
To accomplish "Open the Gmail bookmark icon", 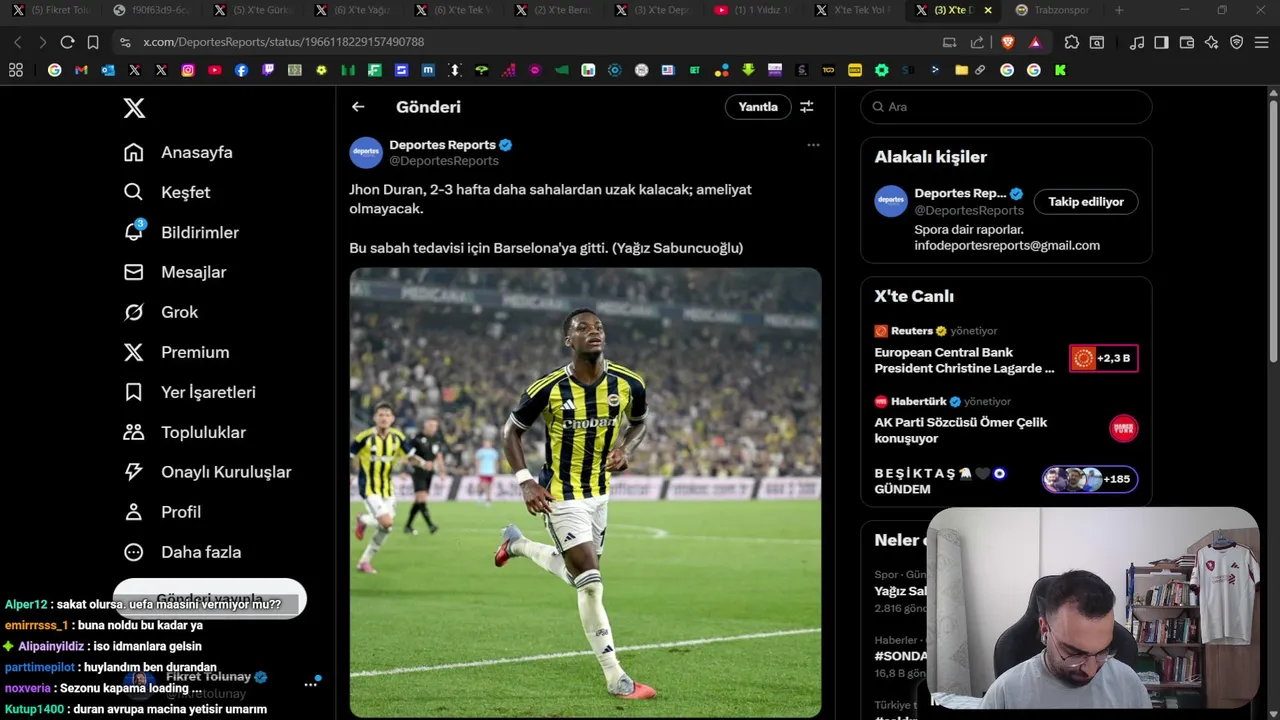I will point(81,70).
